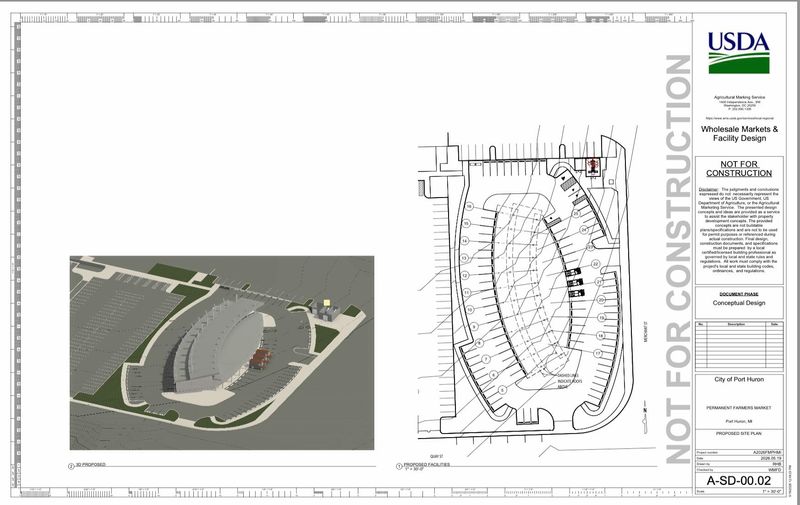
Task: Click the 3D proposed market rendering image
Action: [222, 353]
